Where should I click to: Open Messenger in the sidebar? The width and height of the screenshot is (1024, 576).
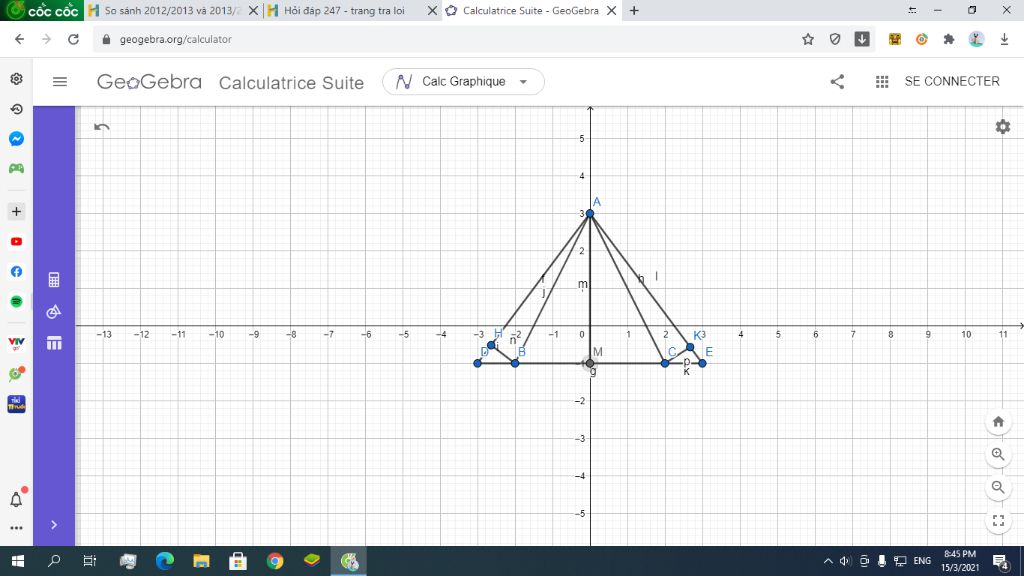pos(16,138)
